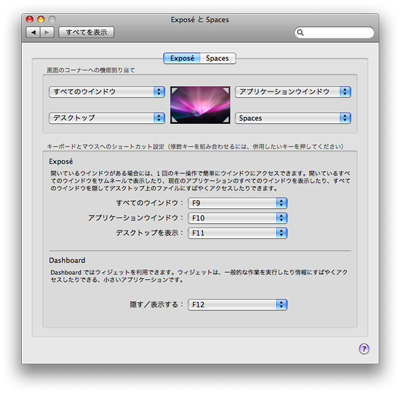Viewport: 400px width, 393px height.
Task: Open the デスクトップ corner dropdown
Action: coord(107,118)
